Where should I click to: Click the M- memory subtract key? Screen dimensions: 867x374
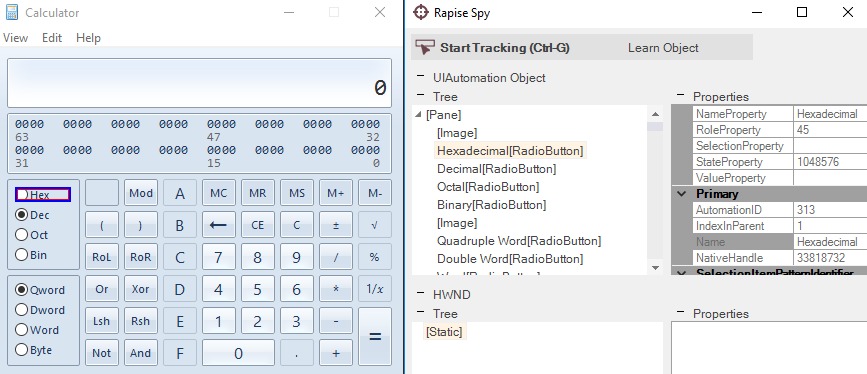point(374,193)
